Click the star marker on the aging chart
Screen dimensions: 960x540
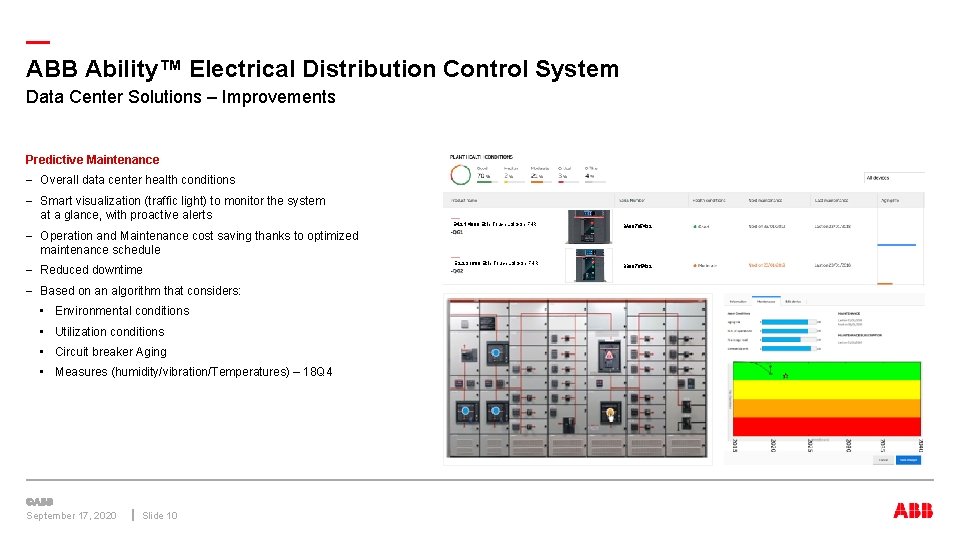pos(786,376)
